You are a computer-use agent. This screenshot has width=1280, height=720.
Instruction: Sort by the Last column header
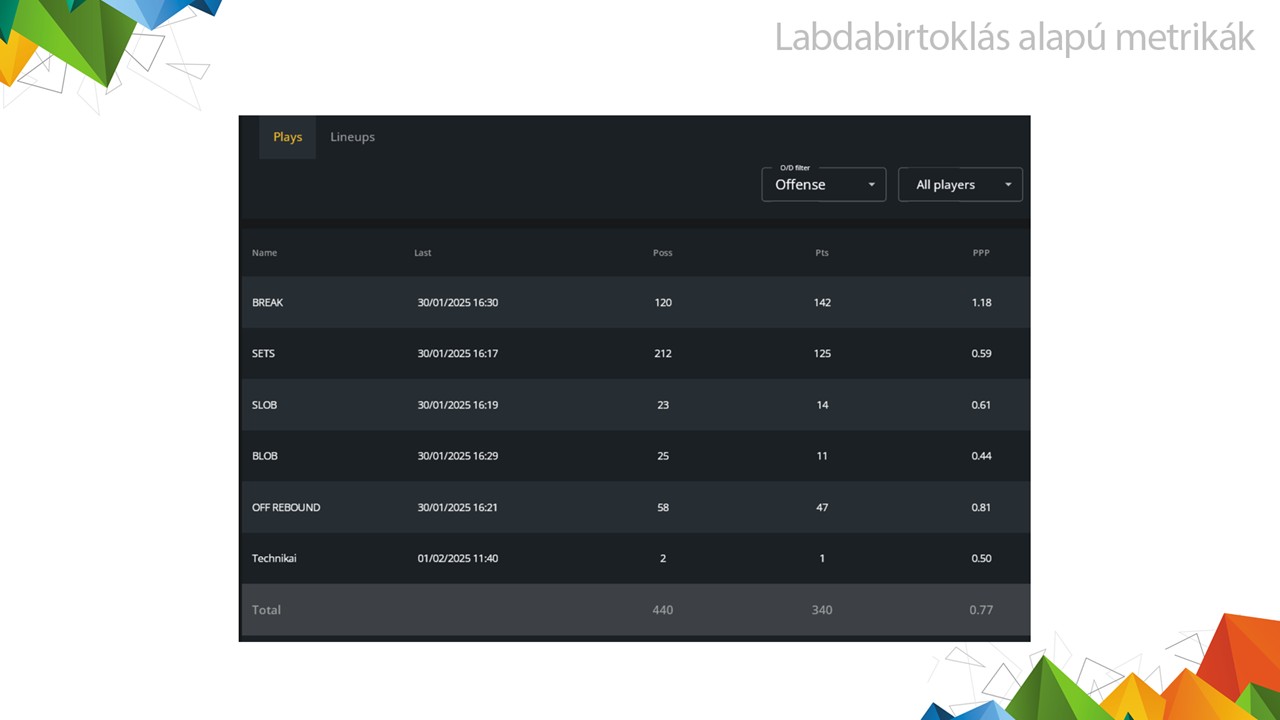point(423,253)
